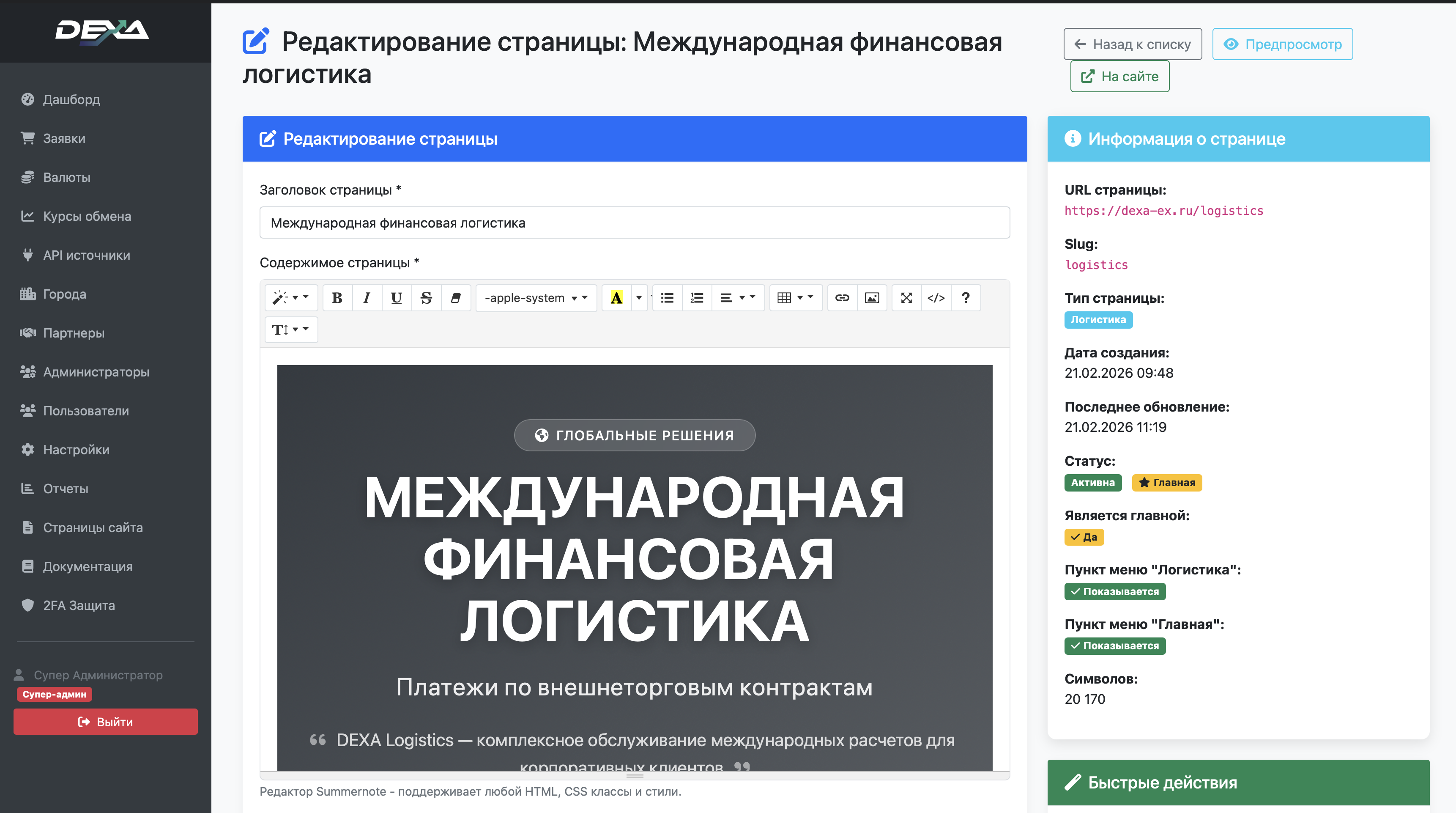Open the paragraph alignment dropdown
The height and width of the screenshot is (813, 1456).
[738, 298]
